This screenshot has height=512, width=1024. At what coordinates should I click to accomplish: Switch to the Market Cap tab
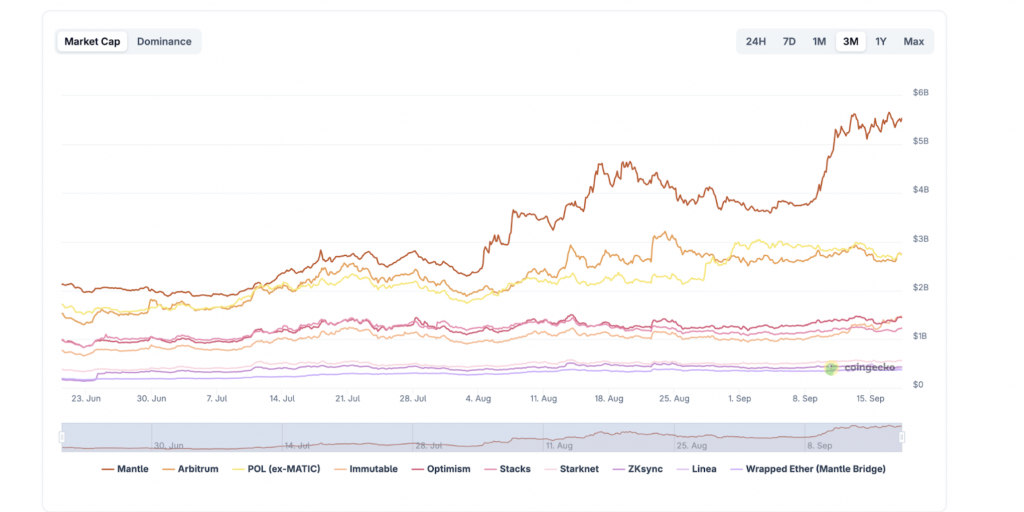92,41
